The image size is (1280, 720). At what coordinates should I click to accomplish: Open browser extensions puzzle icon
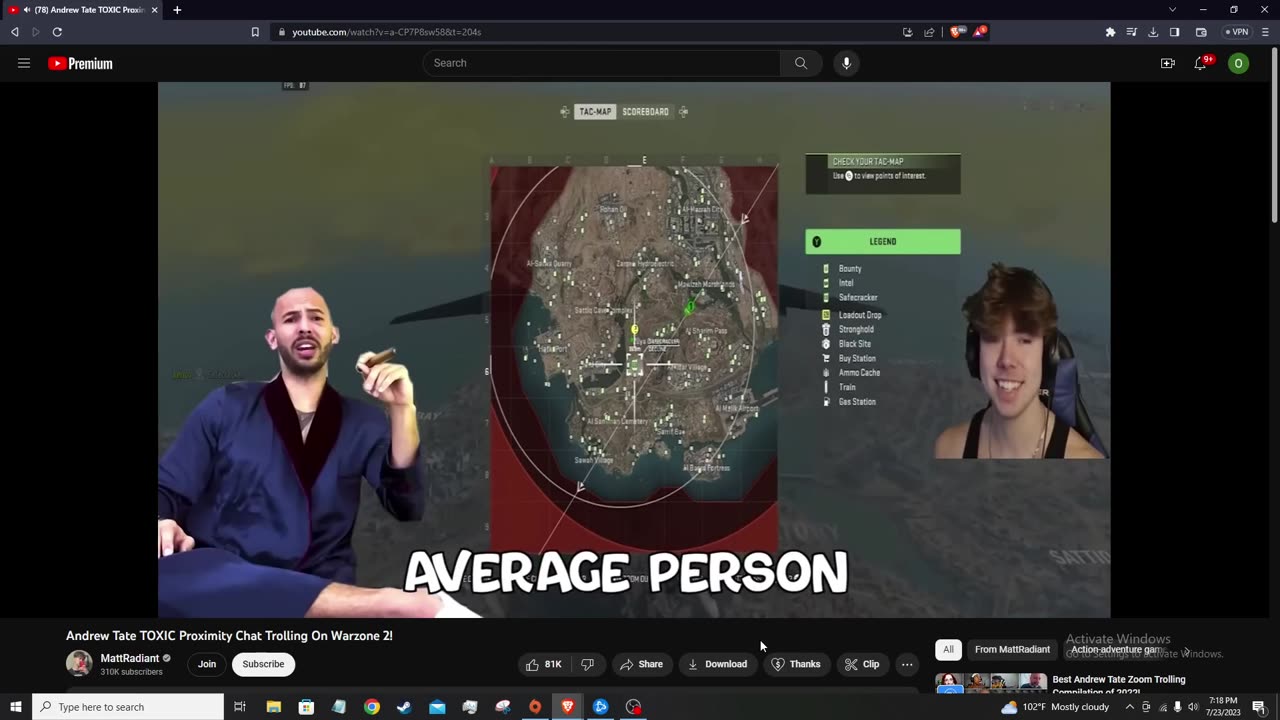[1110, 32]
